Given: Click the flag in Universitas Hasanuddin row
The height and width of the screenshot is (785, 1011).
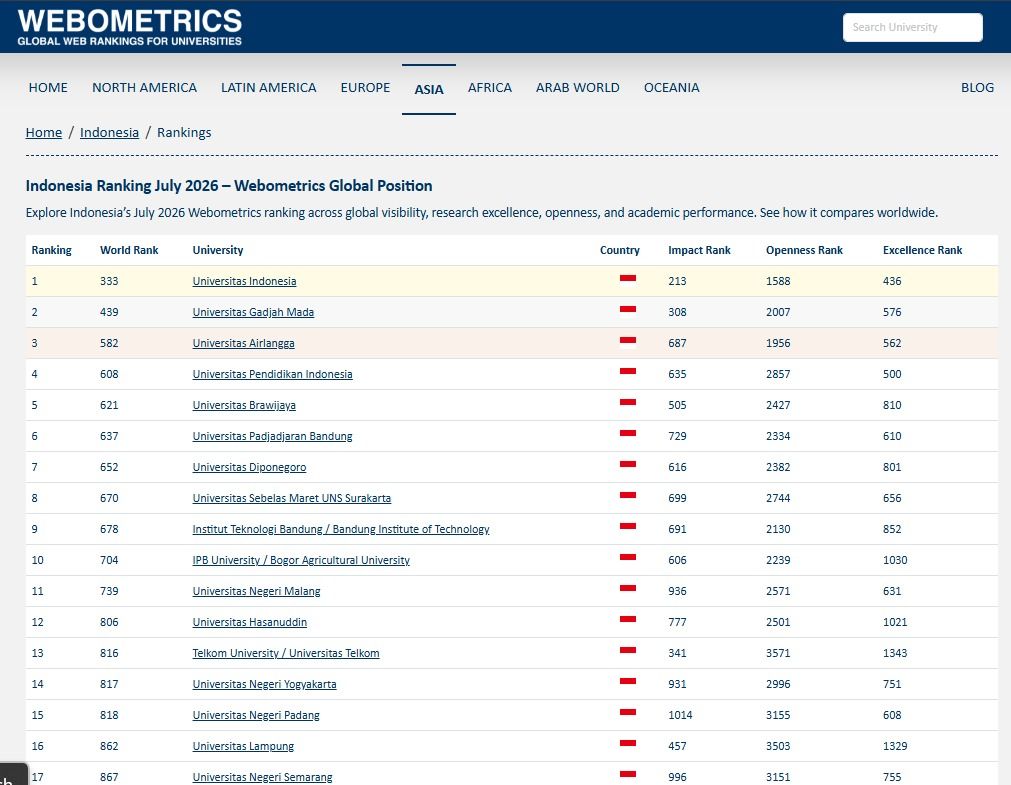Looking at the screenshot, I should 628,621.
